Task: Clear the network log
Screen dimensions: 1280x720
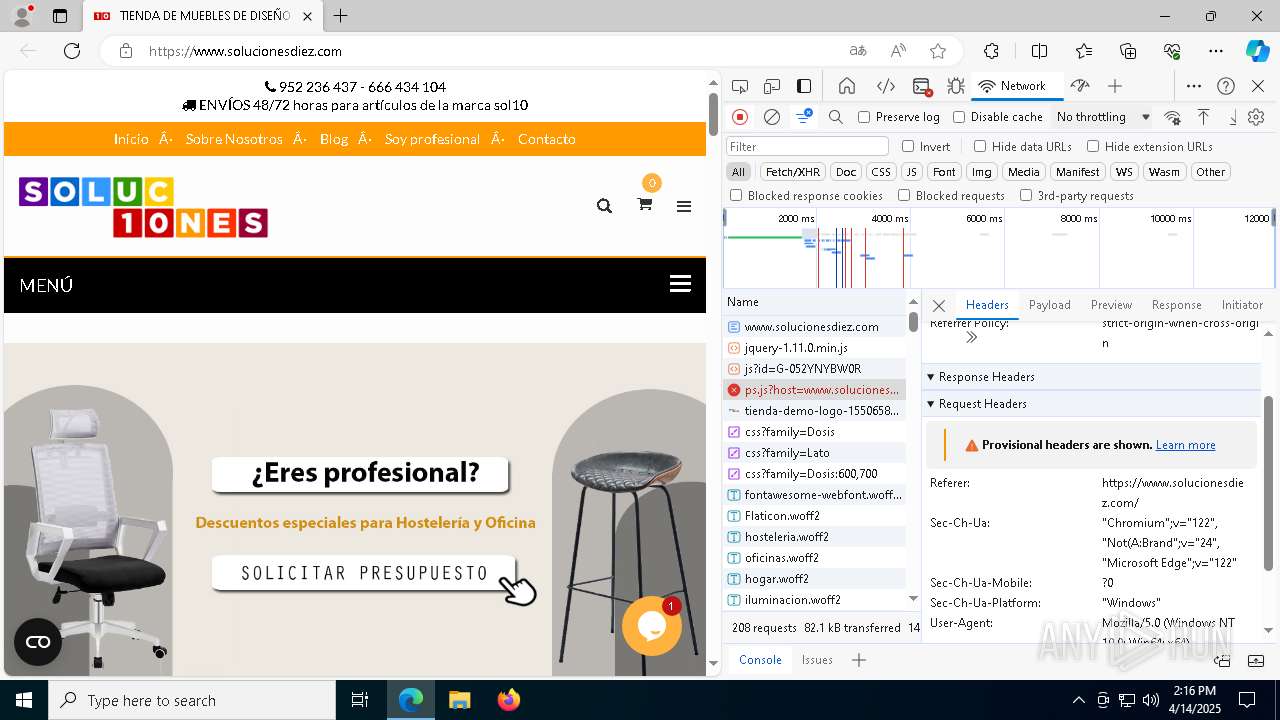Action: coord(772,117)
